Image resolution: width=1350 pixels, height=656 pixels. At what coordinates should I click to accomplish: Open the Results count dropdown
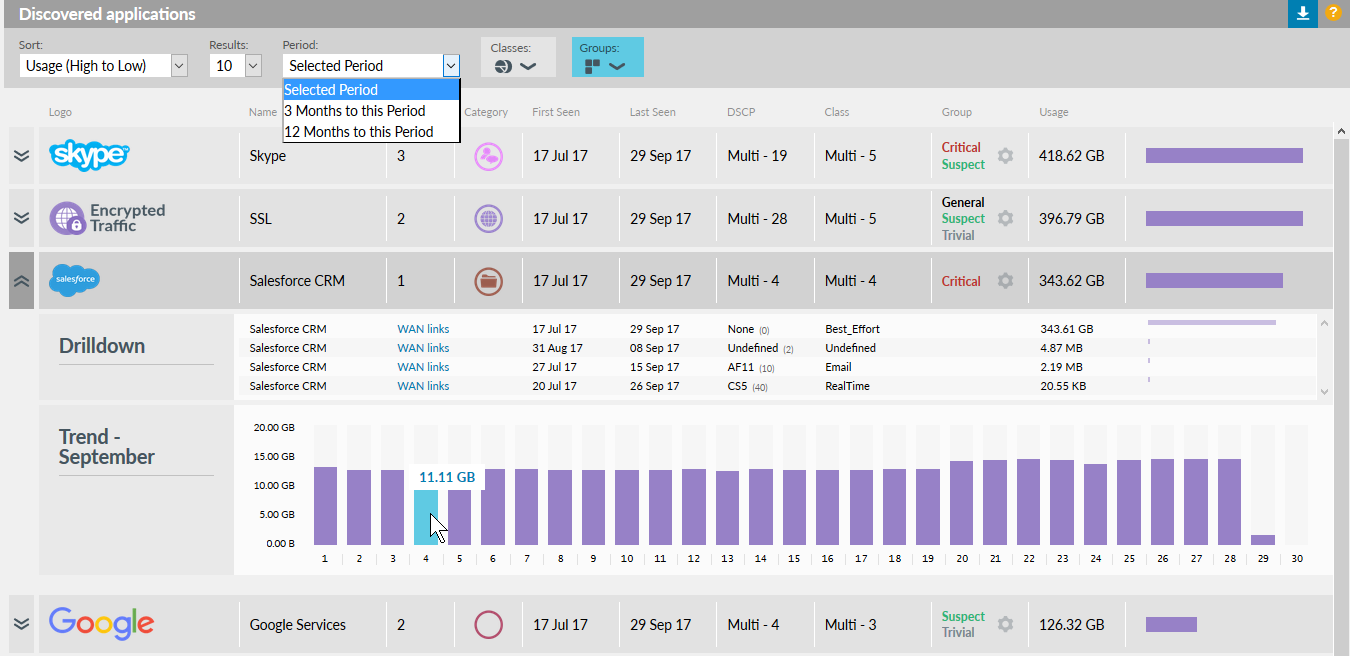click(236, 66)
